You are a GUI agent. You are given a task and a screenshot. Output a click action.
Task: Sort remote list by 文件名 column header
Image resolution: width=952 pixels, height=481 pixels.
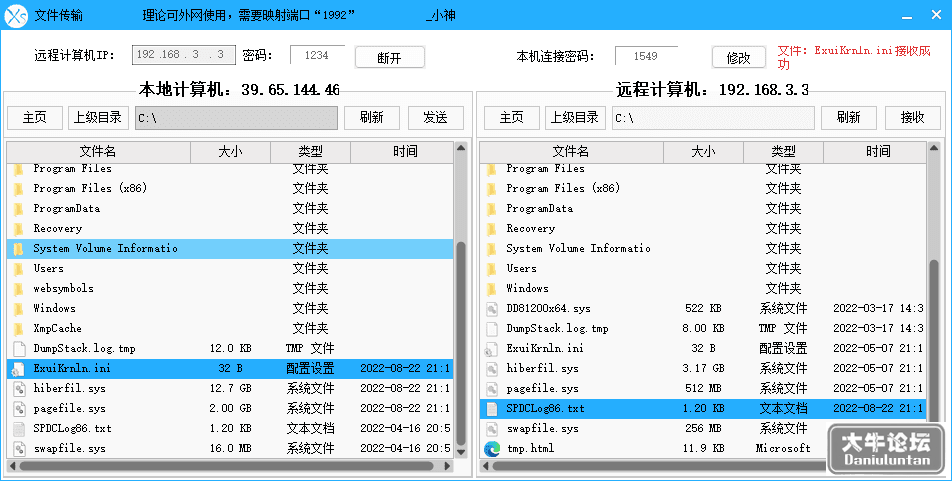(571, 152)
